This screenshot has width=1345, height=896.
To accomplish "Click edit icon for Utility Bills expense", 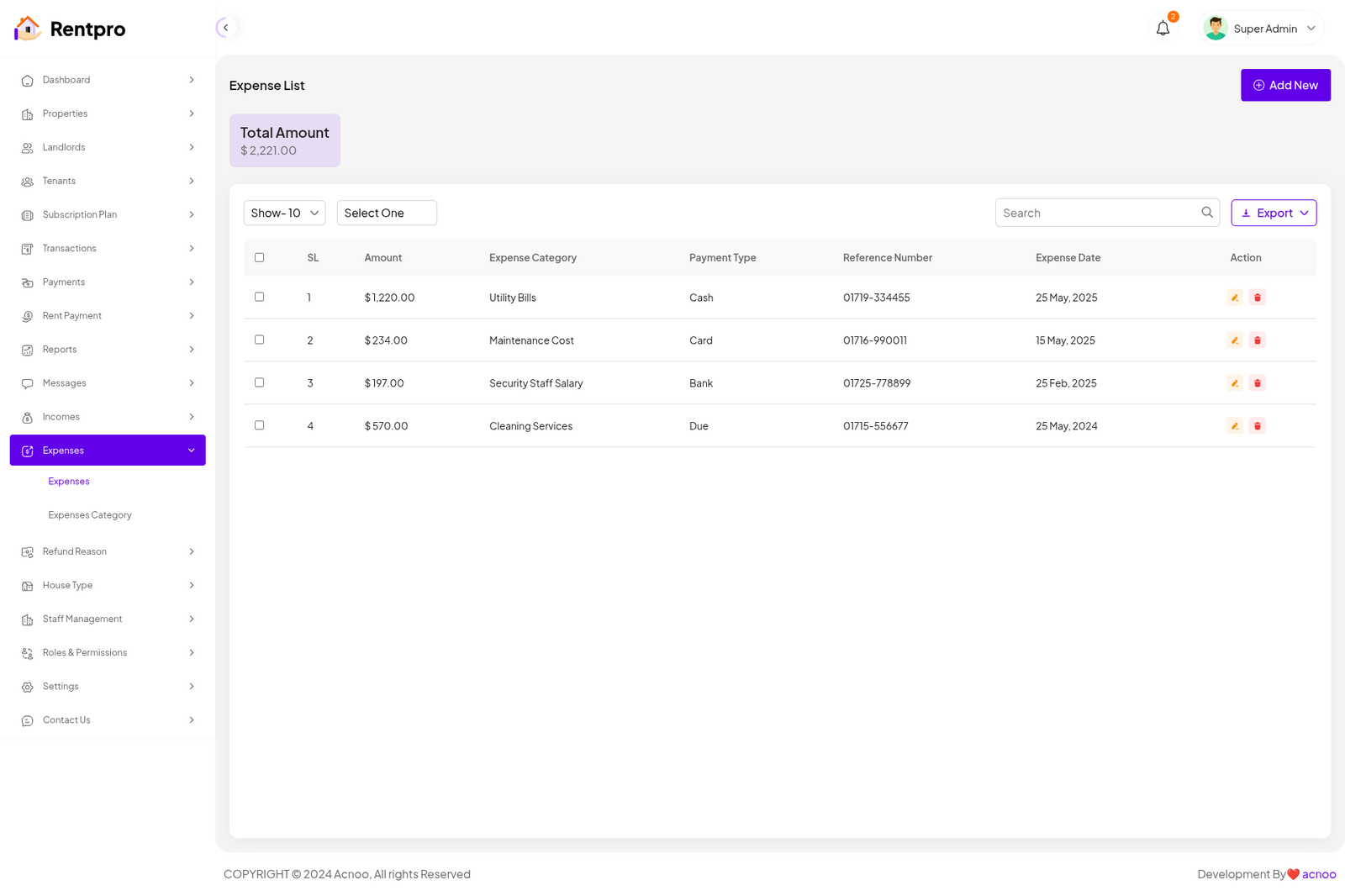I will click(1234, 298).
